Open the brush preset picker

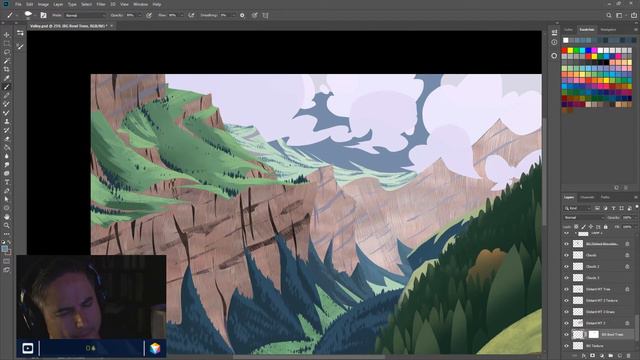click(28, 15)
